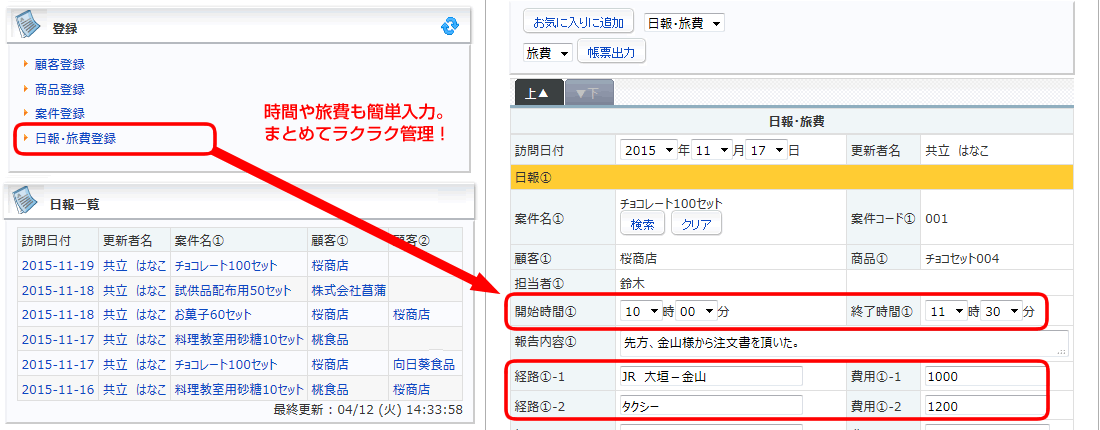
Task: Switch to the 上▲ tab
Action: pos(538,93)
